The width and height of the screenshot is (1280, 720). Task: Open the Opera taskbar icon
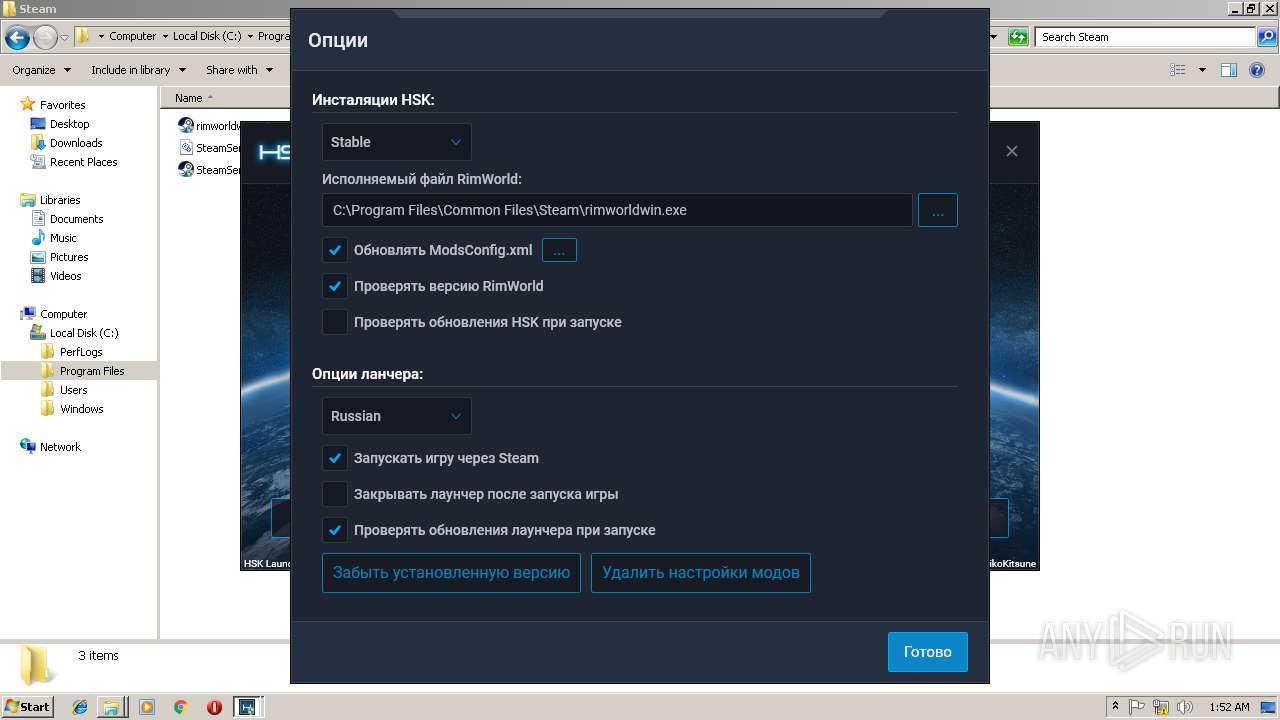(x=214, y=707)
